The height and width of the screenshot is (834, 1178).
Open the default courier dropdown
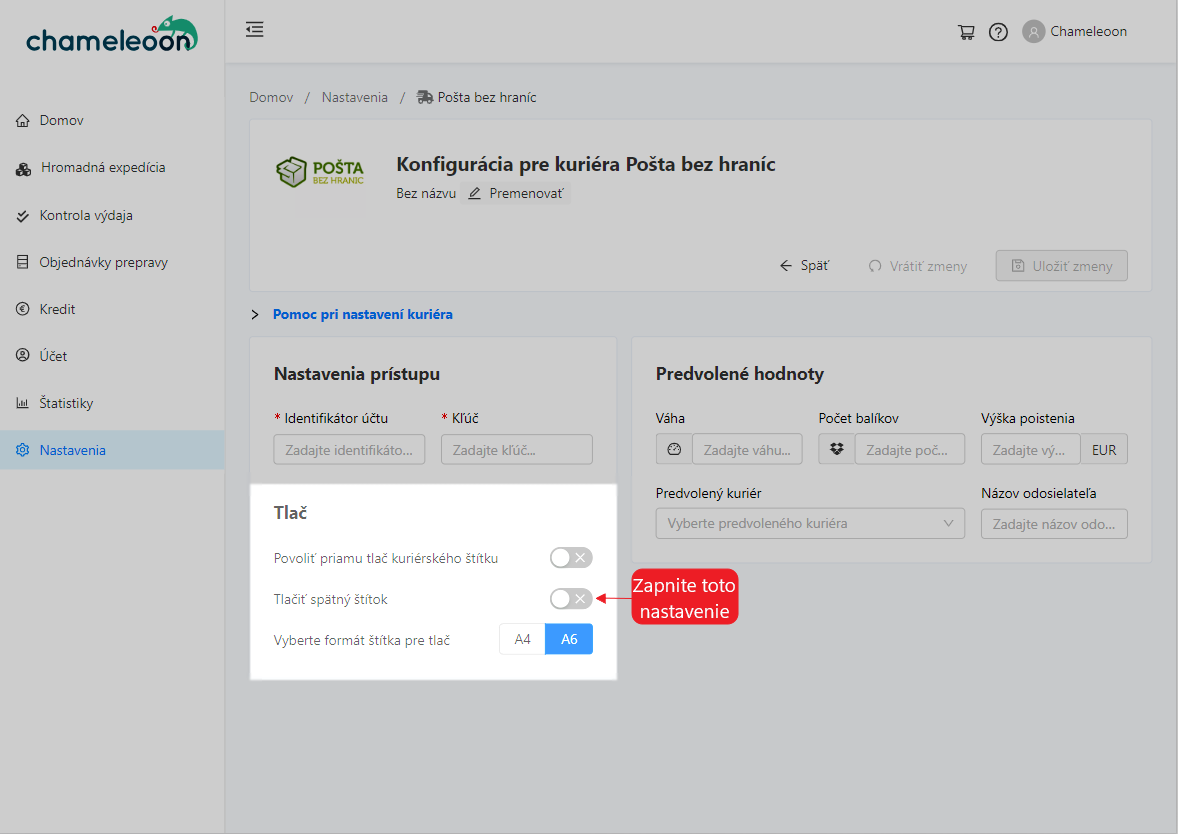click(810, 524)
